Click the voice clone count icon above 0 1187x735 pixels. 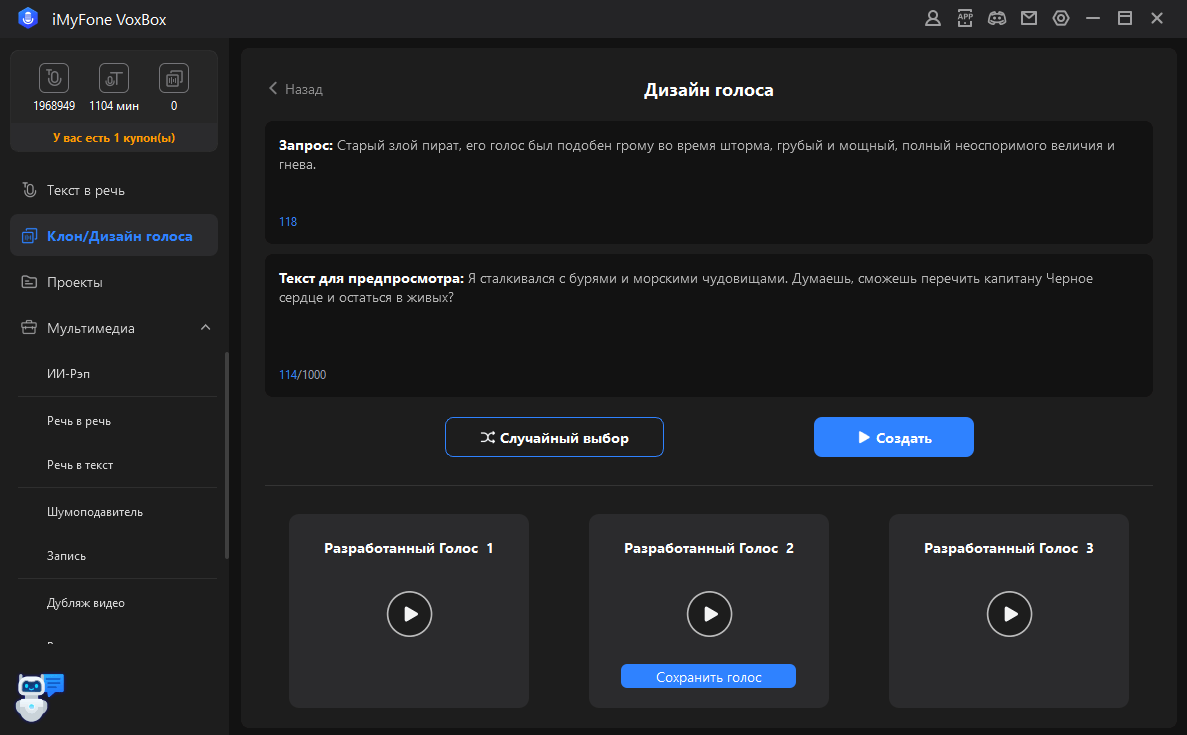[x=173, y=78]
